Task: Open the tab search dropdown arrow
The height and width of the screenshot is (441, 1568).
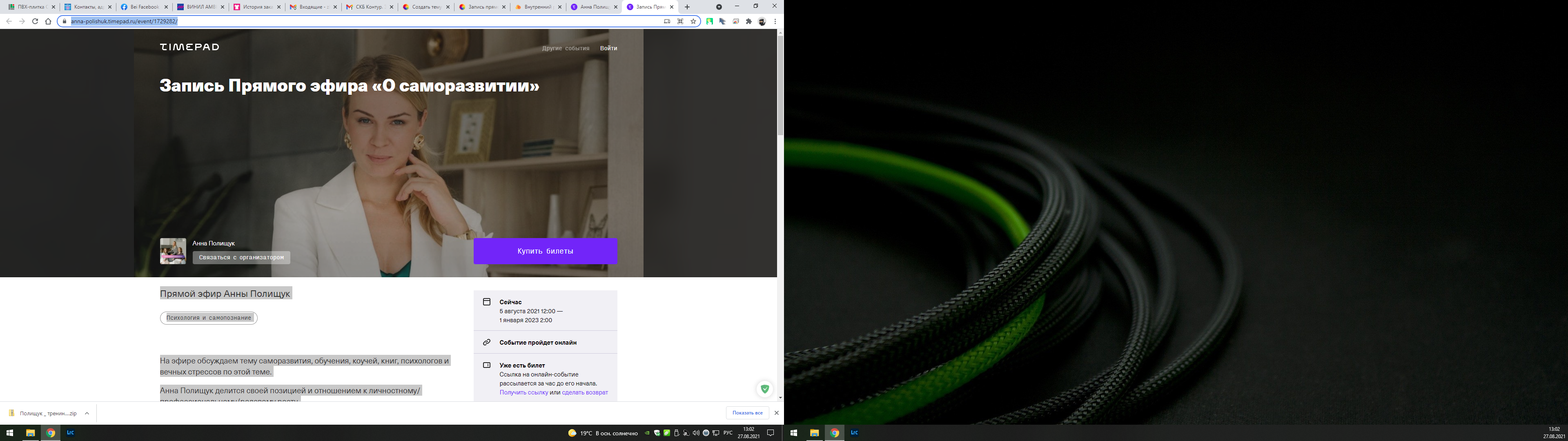Action: tap(719, 7)
